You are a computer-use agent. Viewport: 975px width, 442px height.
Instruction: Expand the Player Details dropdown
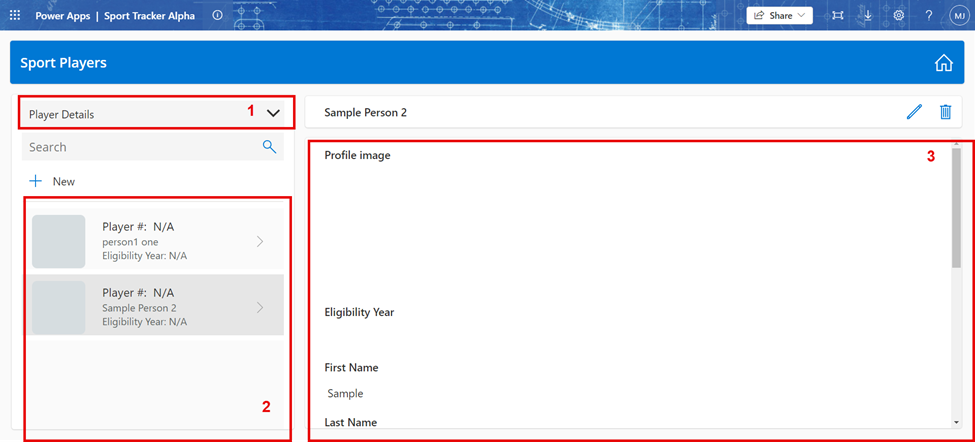pos(273,114)
